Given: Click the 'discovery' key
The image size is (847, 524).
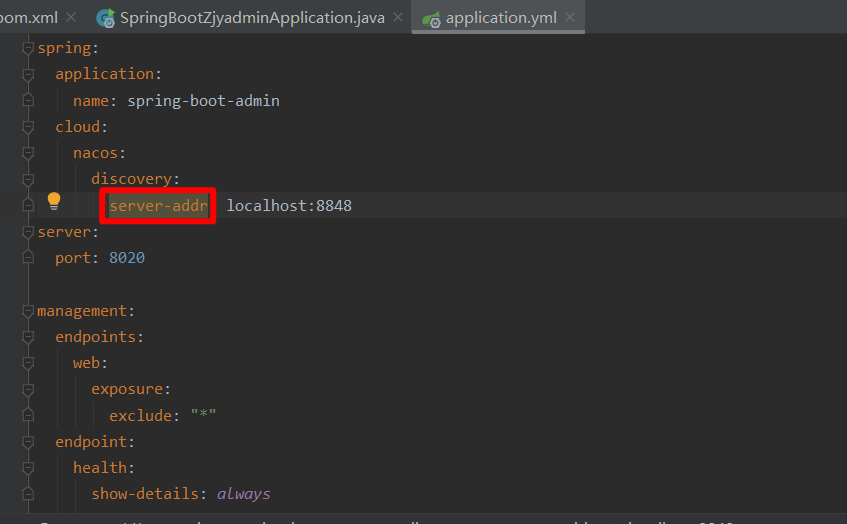Looking at the screenshot, I should click(132, 179).
